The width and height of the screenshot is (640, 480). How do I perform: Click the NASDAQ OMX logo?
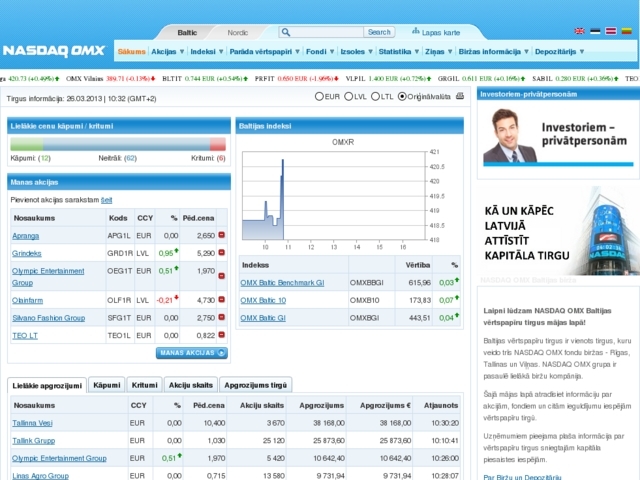point(56,50)
